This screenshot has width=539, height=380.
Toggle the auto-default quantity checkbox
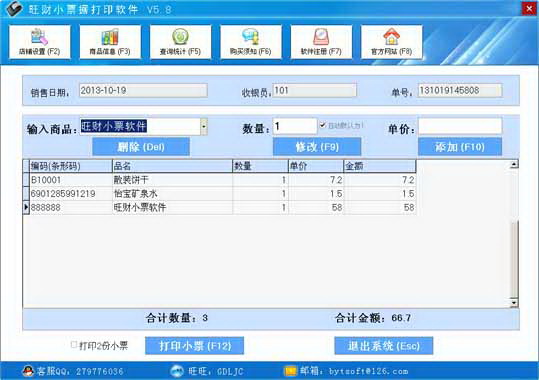click(323, 125)
